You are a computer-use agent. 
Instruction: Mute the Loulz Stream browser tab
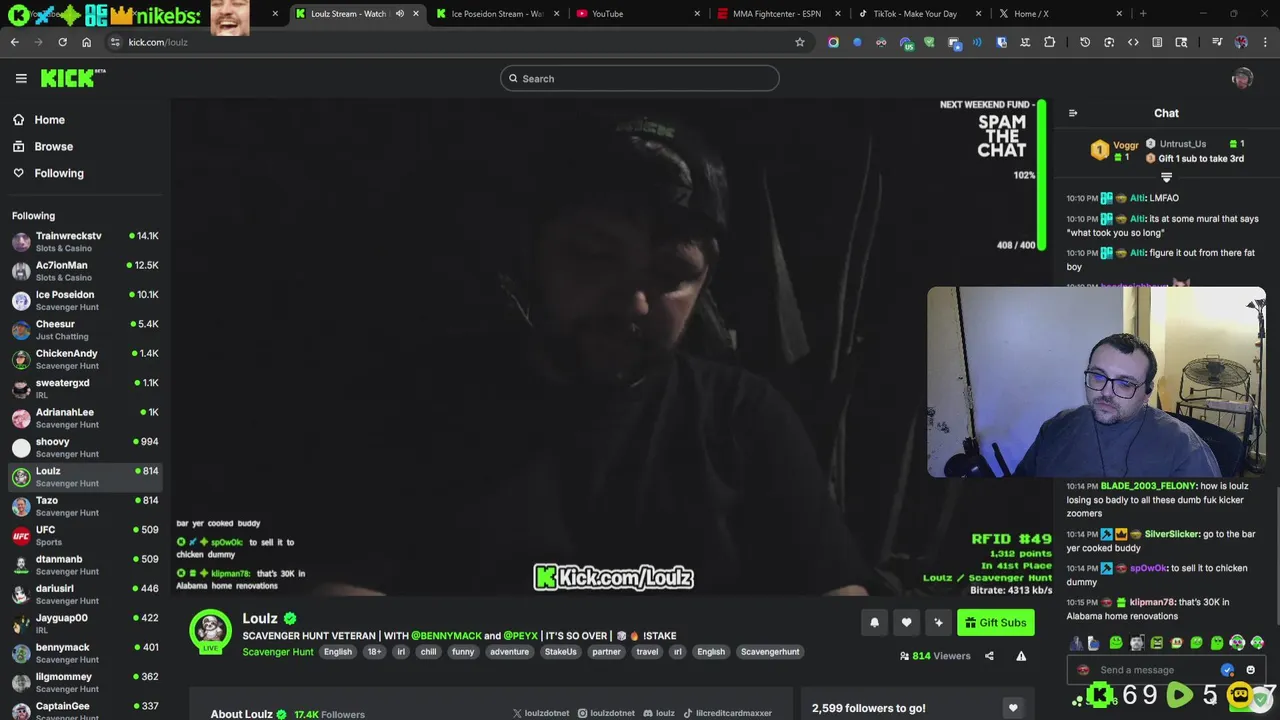click(x=400, y=14)
